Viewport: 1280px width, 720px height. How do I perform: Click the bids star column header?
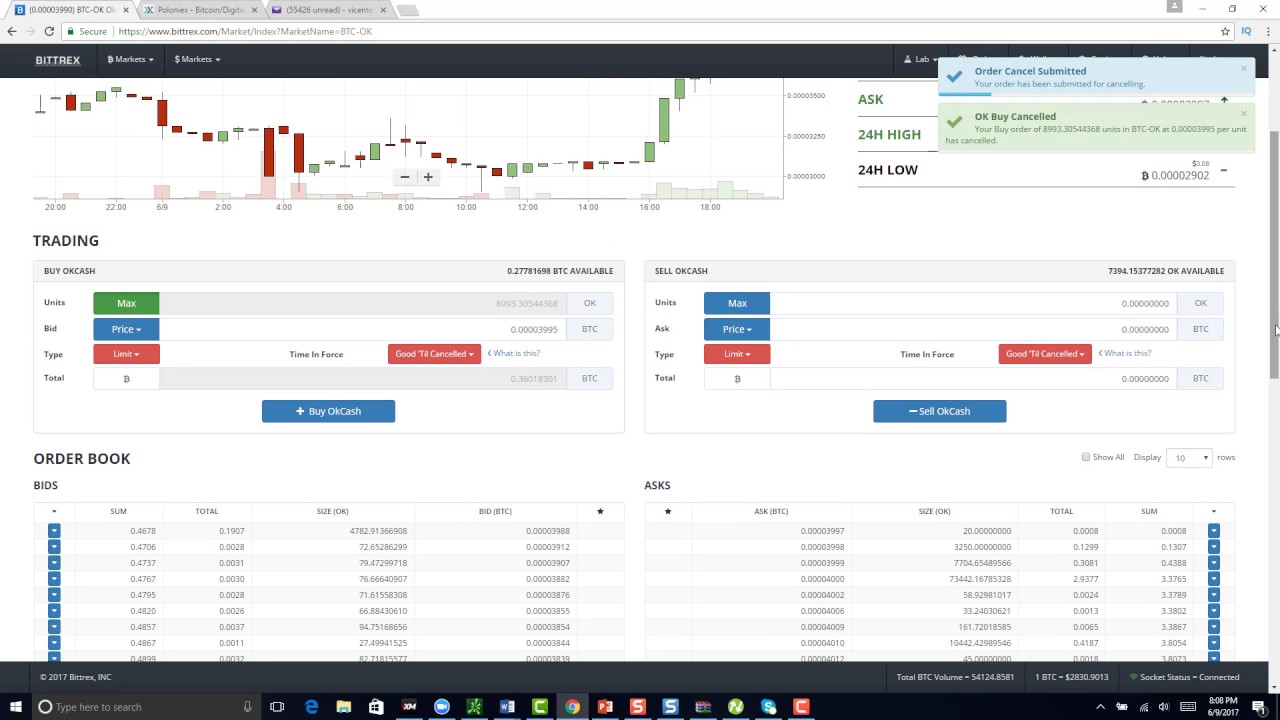[x=600, y=511]
